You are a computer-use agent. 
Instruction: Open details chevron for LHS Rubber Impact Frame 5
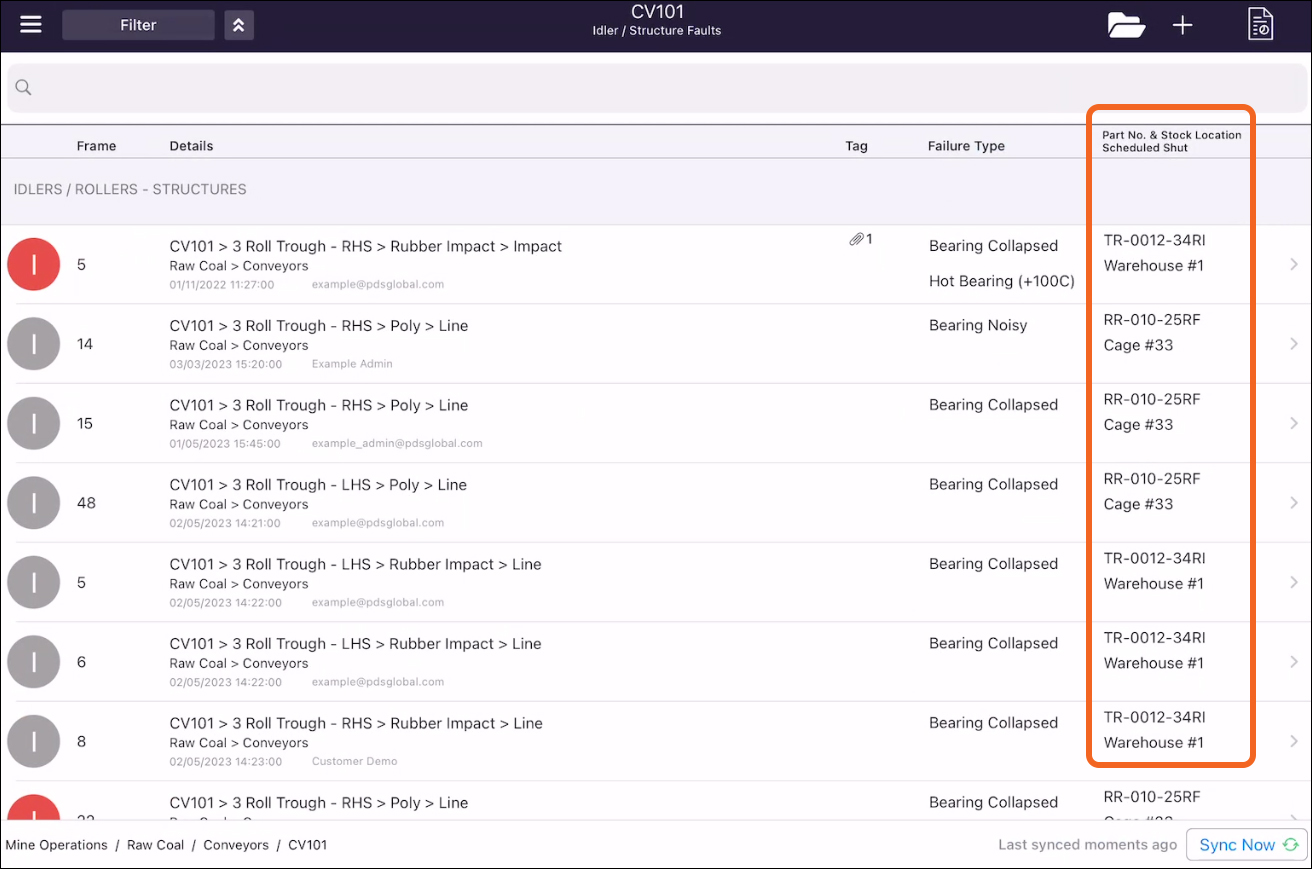1294,582
